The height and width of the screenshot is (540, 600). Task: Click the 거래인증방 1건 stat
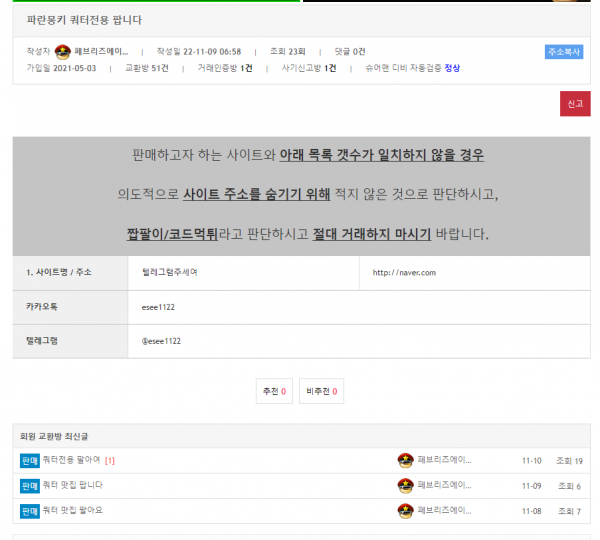(x=225, y=68)
